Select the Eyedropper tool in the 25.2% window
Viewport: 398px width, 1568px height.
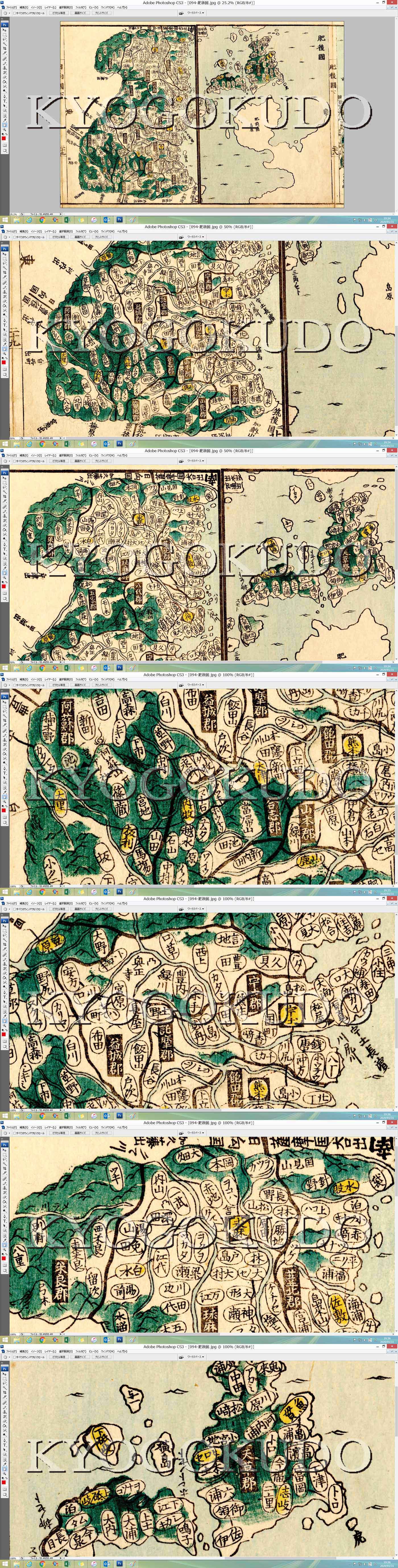(x=5, y=121)
